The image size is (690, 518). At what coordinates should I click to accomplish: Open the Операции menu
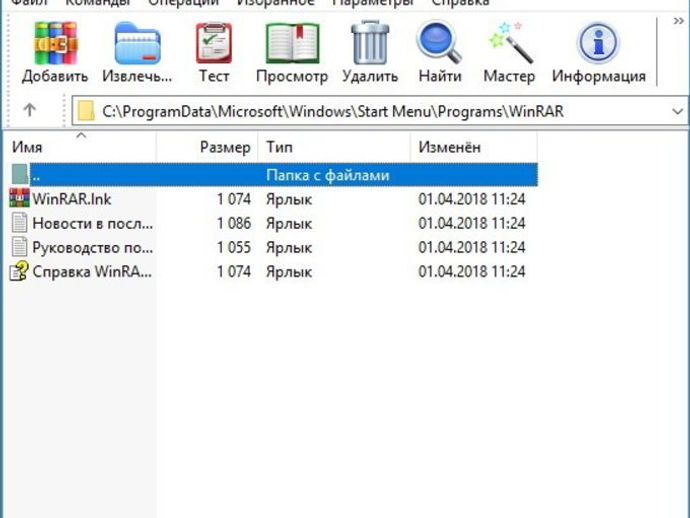pos(184,3)
